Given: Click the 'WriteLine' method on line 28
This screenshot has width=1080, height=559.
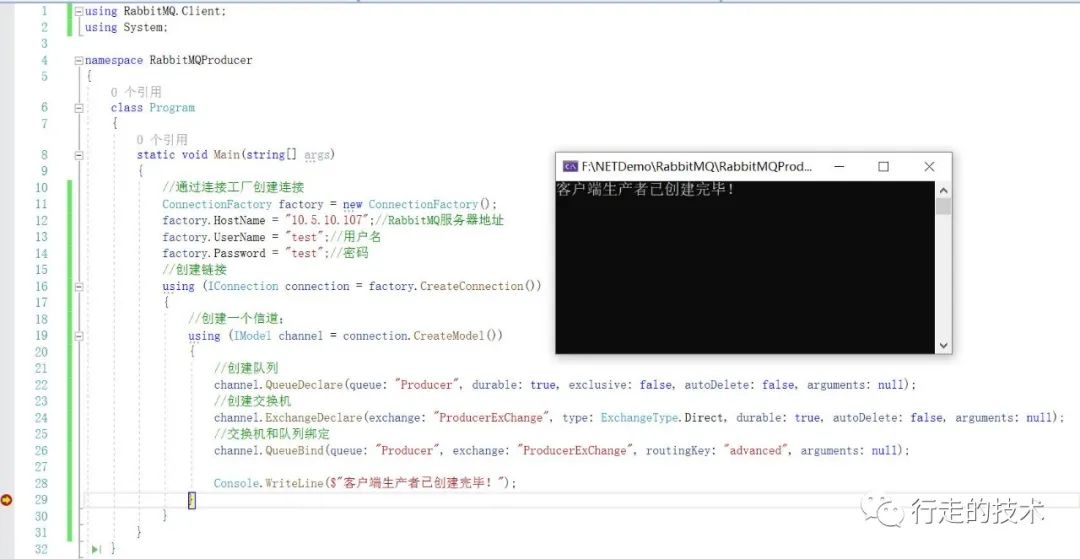Looking at the screenshot, I should [295, 483].
